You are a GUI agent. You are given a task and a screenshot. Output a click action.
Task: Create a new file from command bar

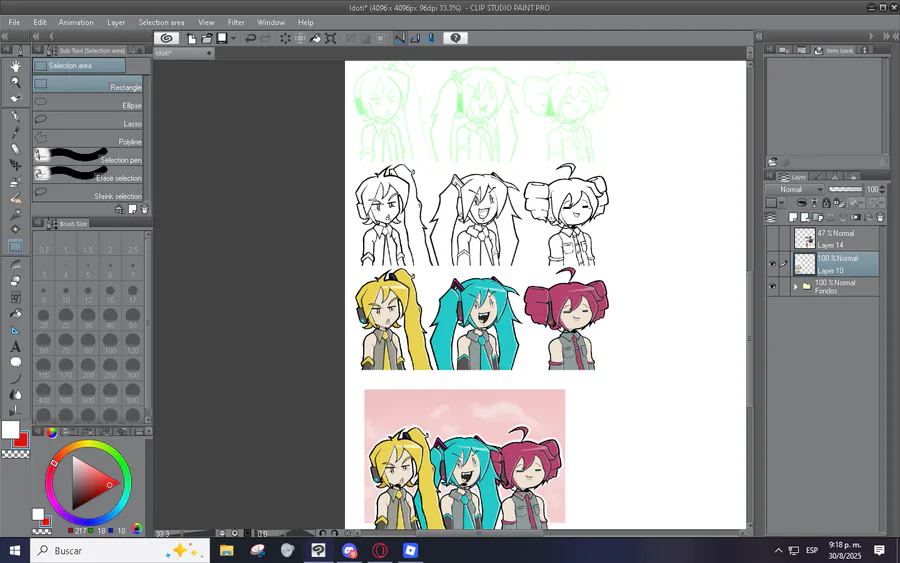tap(192, 38)
